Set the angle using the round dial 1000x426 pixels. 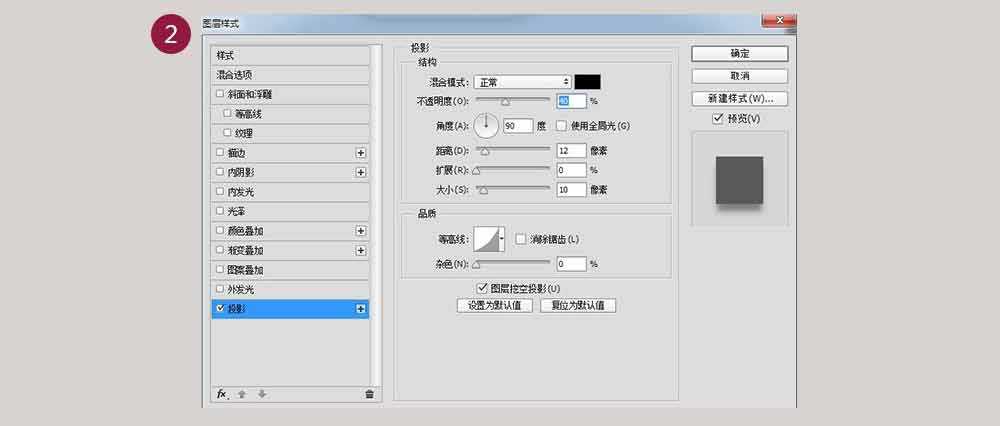pyautogui.click(x=486, y=126)
